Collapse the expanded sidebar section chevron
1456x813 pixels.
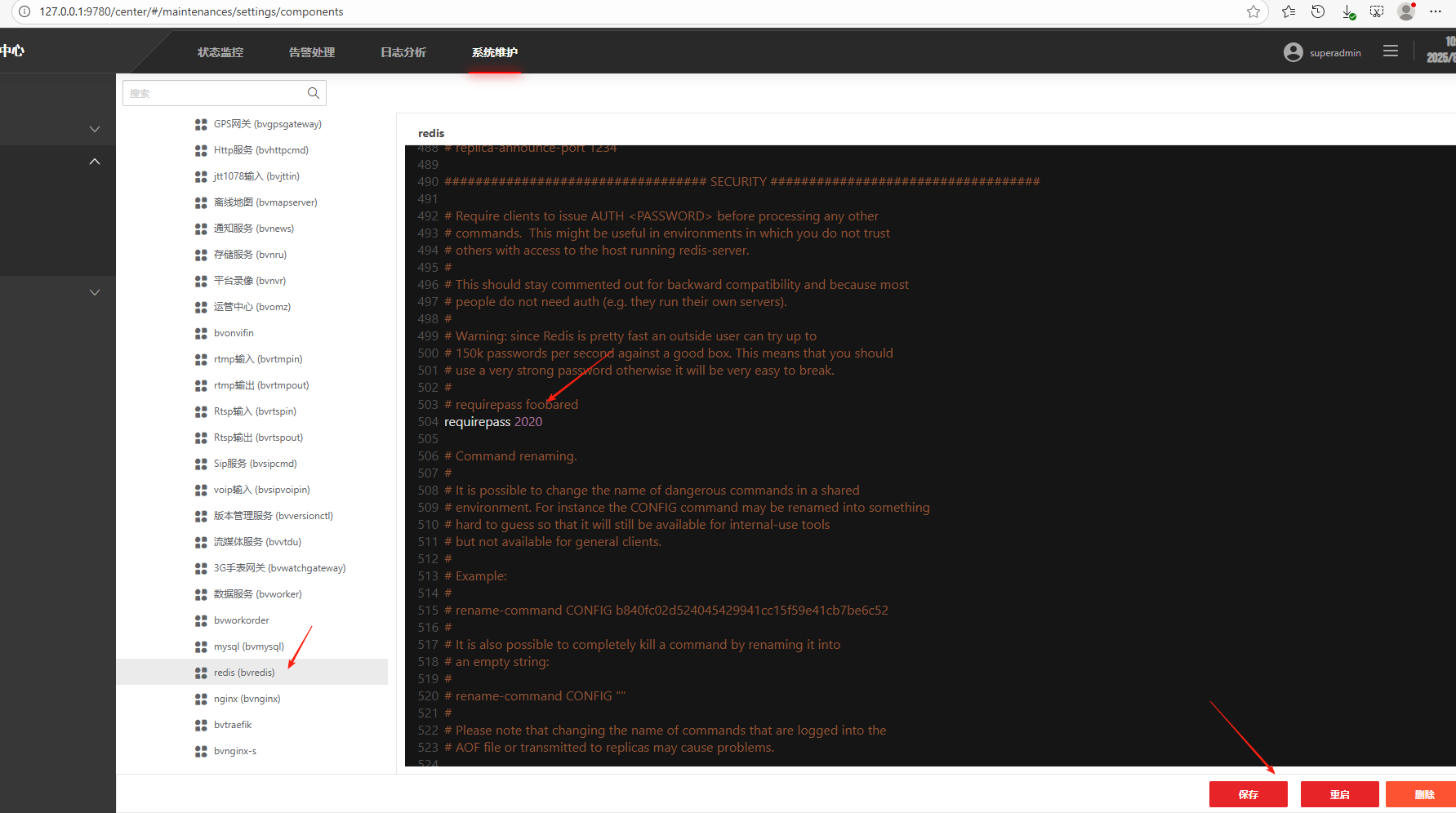coord(95,162)
